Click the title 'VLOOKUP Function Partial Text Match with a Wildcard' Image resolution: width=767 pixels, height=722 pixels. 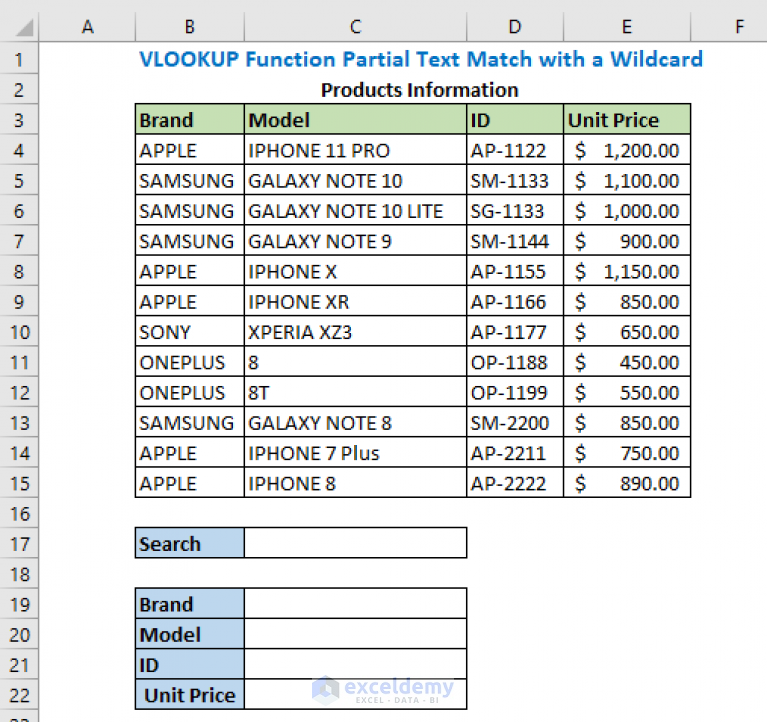pyautogui.click(x=421, y=59)
